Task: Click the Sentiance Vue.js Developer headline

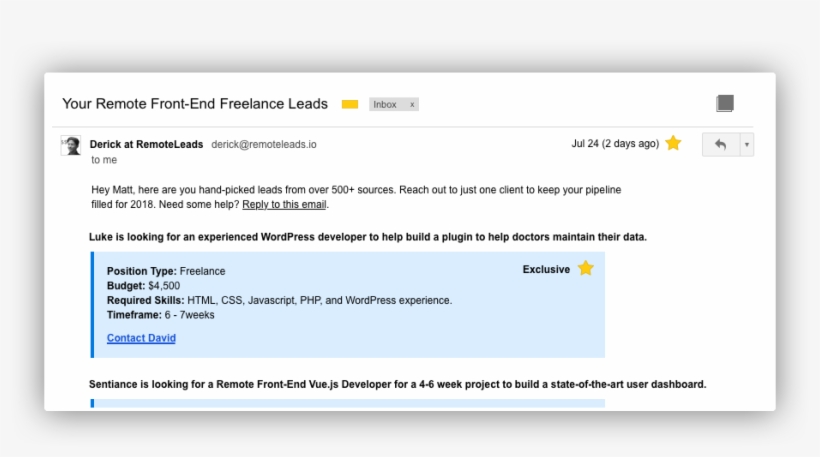Action: point(397,384)
